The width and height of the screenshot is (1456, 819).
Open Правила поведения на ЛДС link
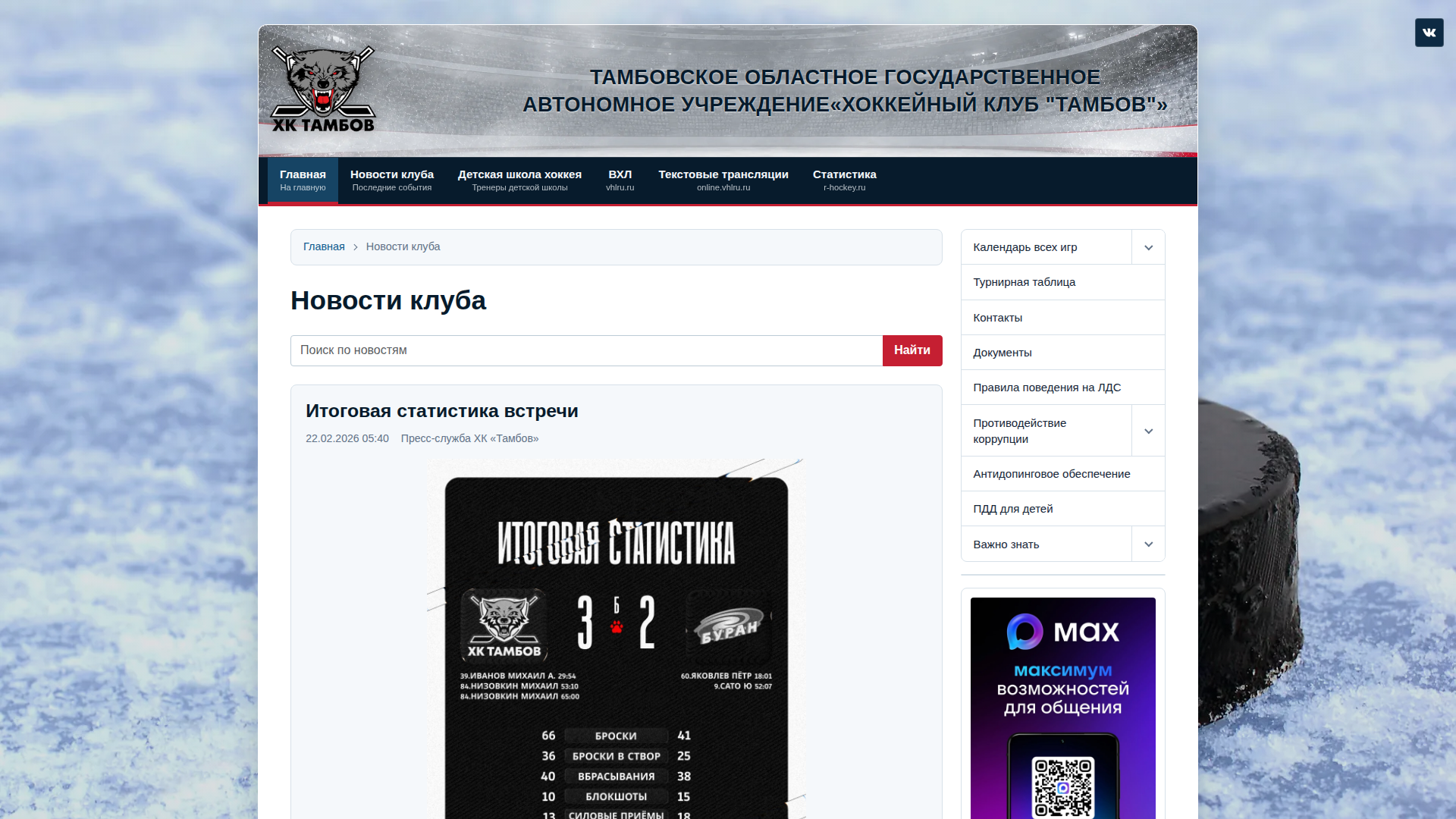click(x=1062, y=388)
